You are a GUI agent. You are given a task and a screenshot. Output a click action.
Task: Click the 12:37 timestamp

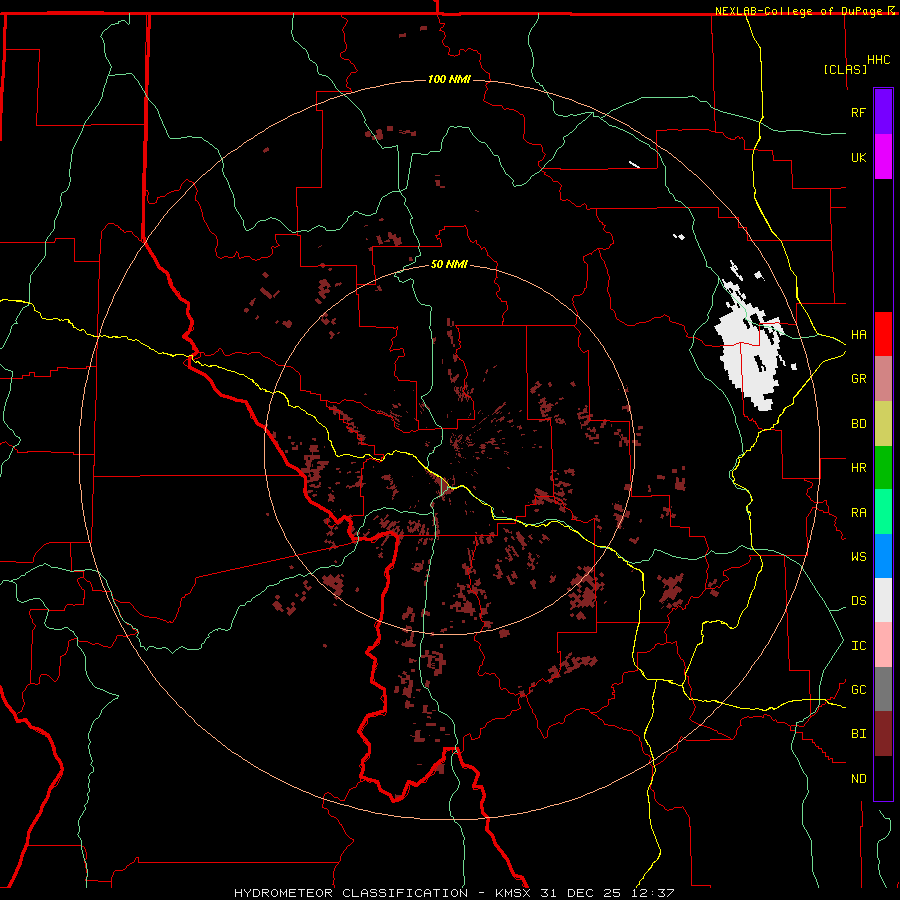point(651,893)
